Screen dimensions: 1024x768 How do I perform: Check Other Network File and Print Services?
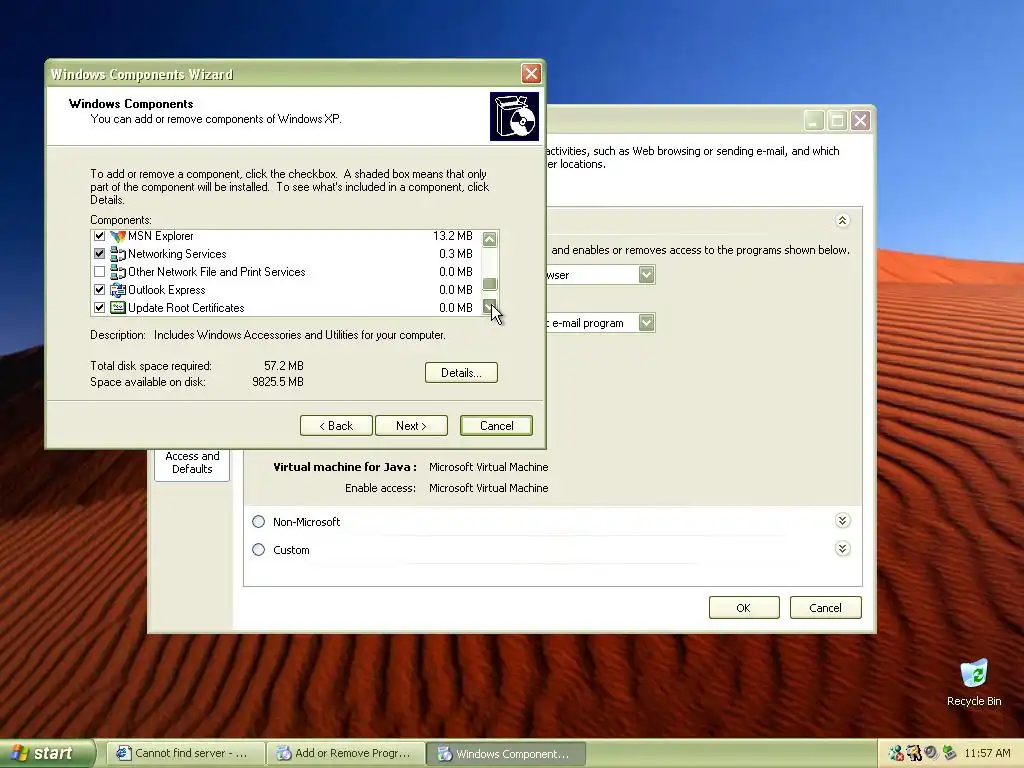click(x=99, y=272)
